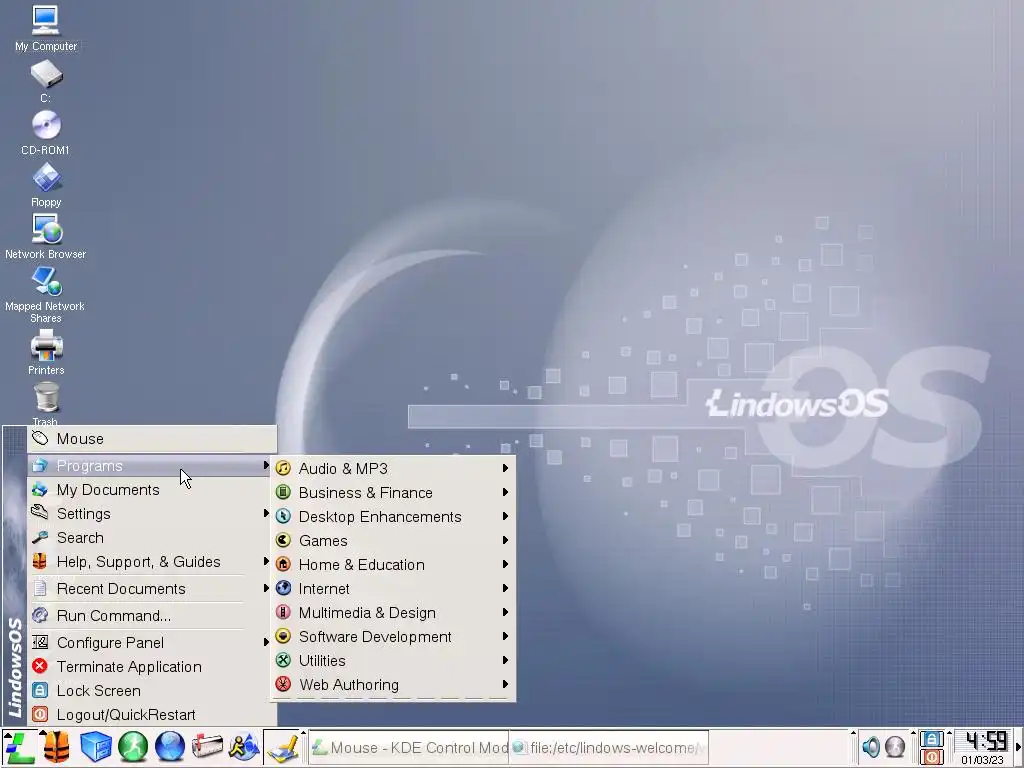Expand Software Development submenu arrow
The image size is (1024, 768).
(x=505, y=636)
